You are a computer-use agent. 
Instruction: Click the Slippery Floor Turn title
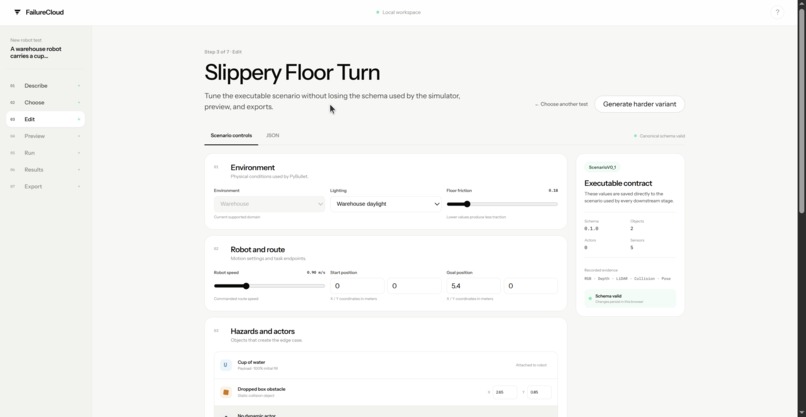[292, 72]
